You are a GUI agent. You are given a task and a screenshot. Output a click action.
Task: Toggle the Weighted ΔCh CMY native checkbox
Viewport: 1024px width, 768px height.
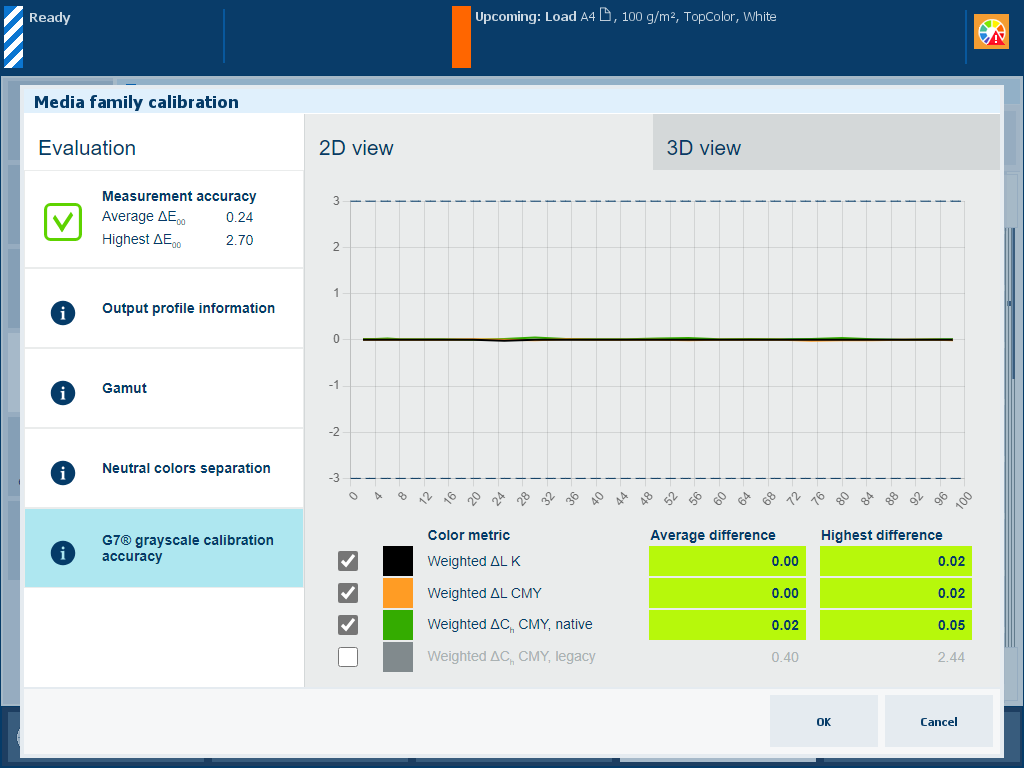coord(348,625)
